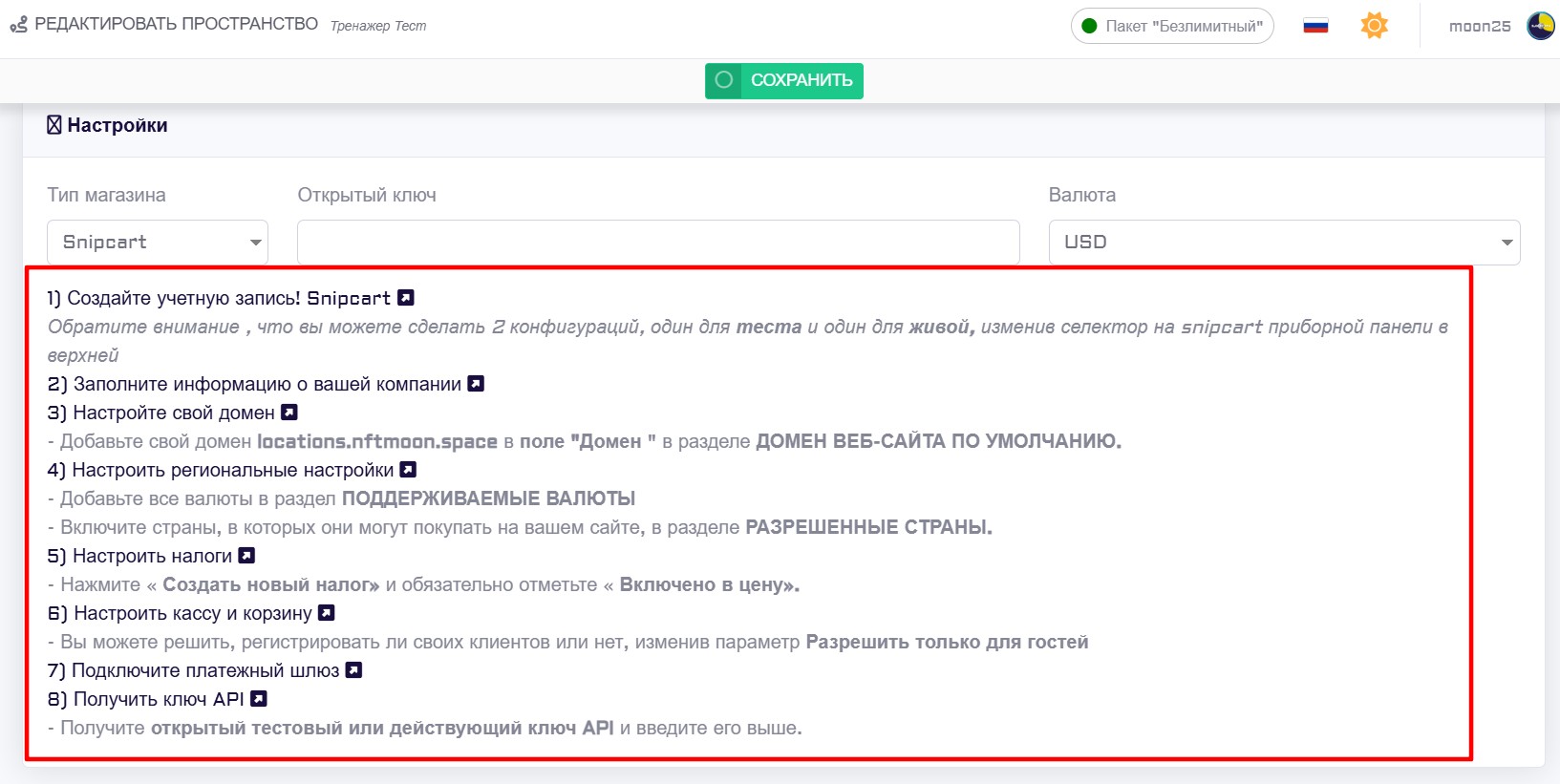Open link icon beside API key step
1560x784 pixels.
pyautogui.click(x=258, y=699)
